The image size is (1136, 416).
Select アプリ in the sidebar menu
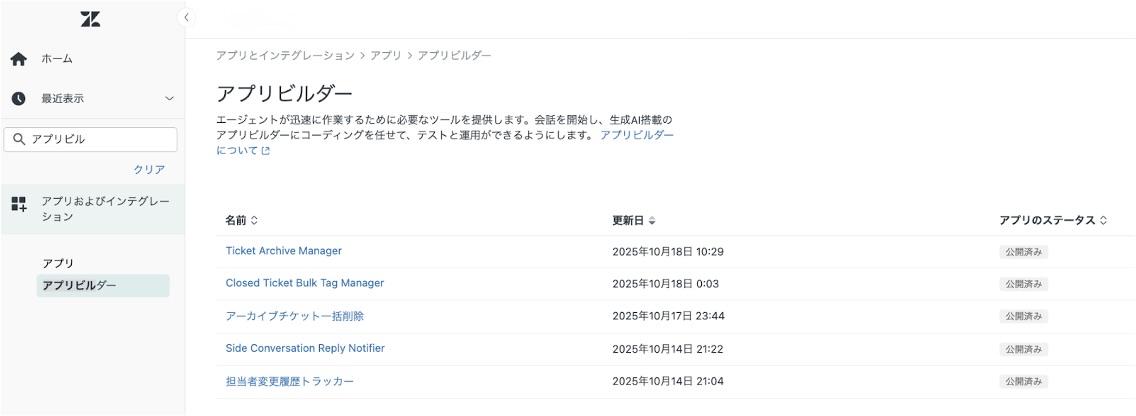coord(58,263)
